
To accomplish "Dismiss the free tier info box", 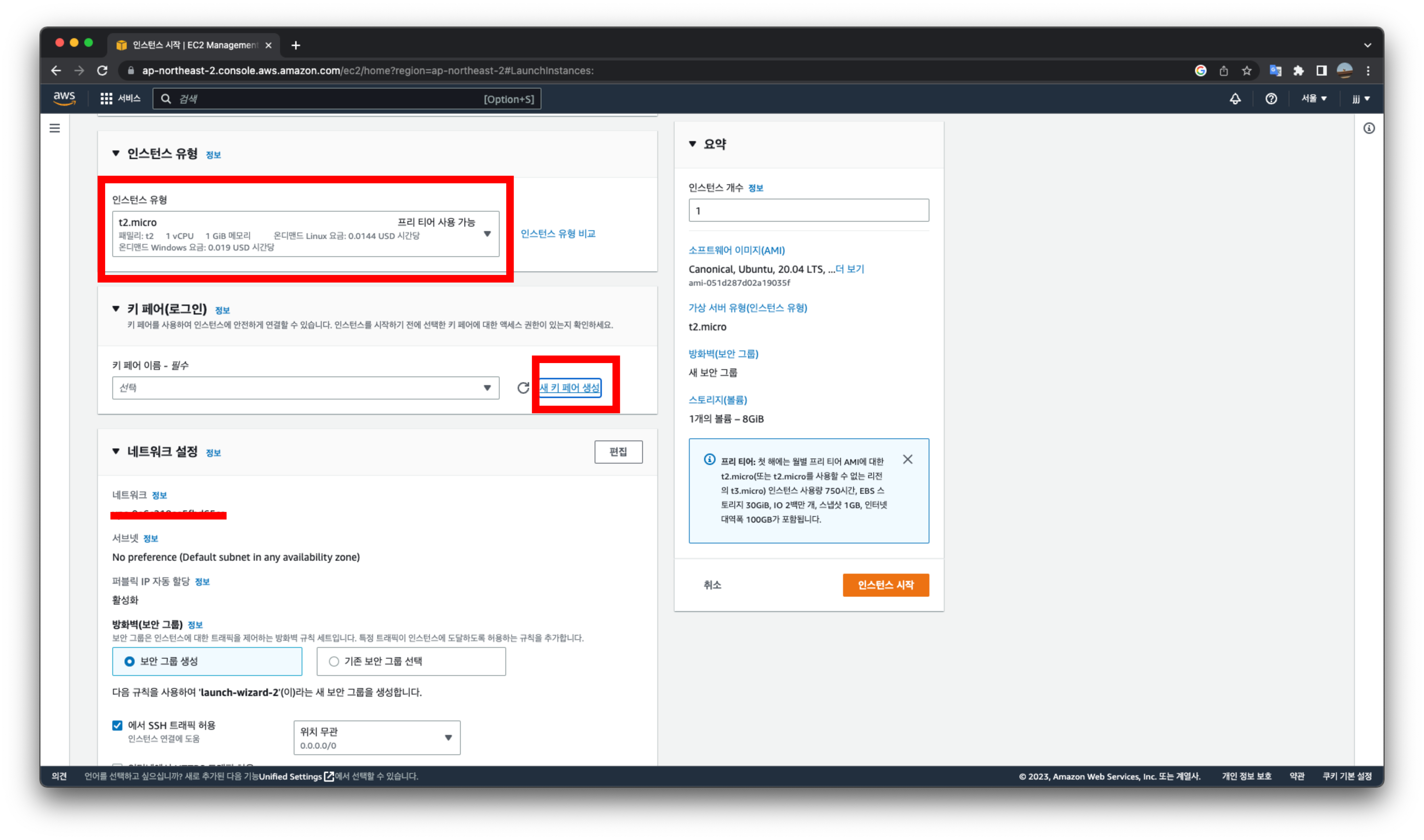I will (907, 459).
